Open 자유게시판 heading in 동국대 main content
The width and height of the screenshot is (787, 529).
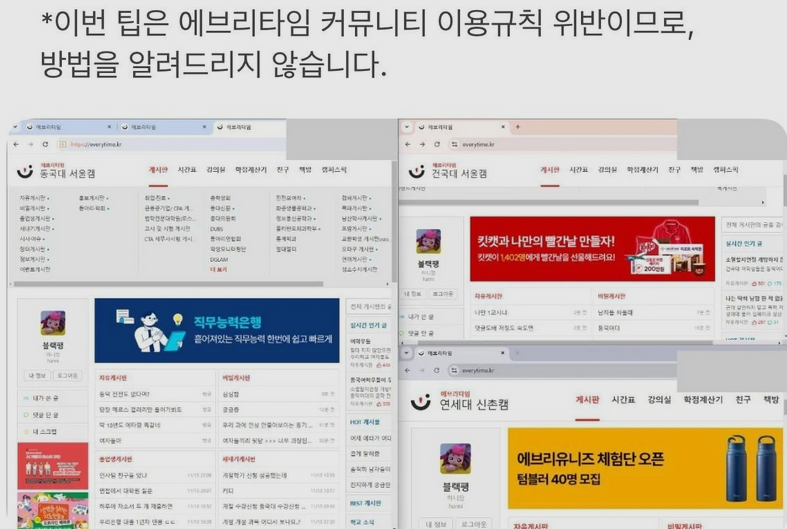click(x=112, y=377)
